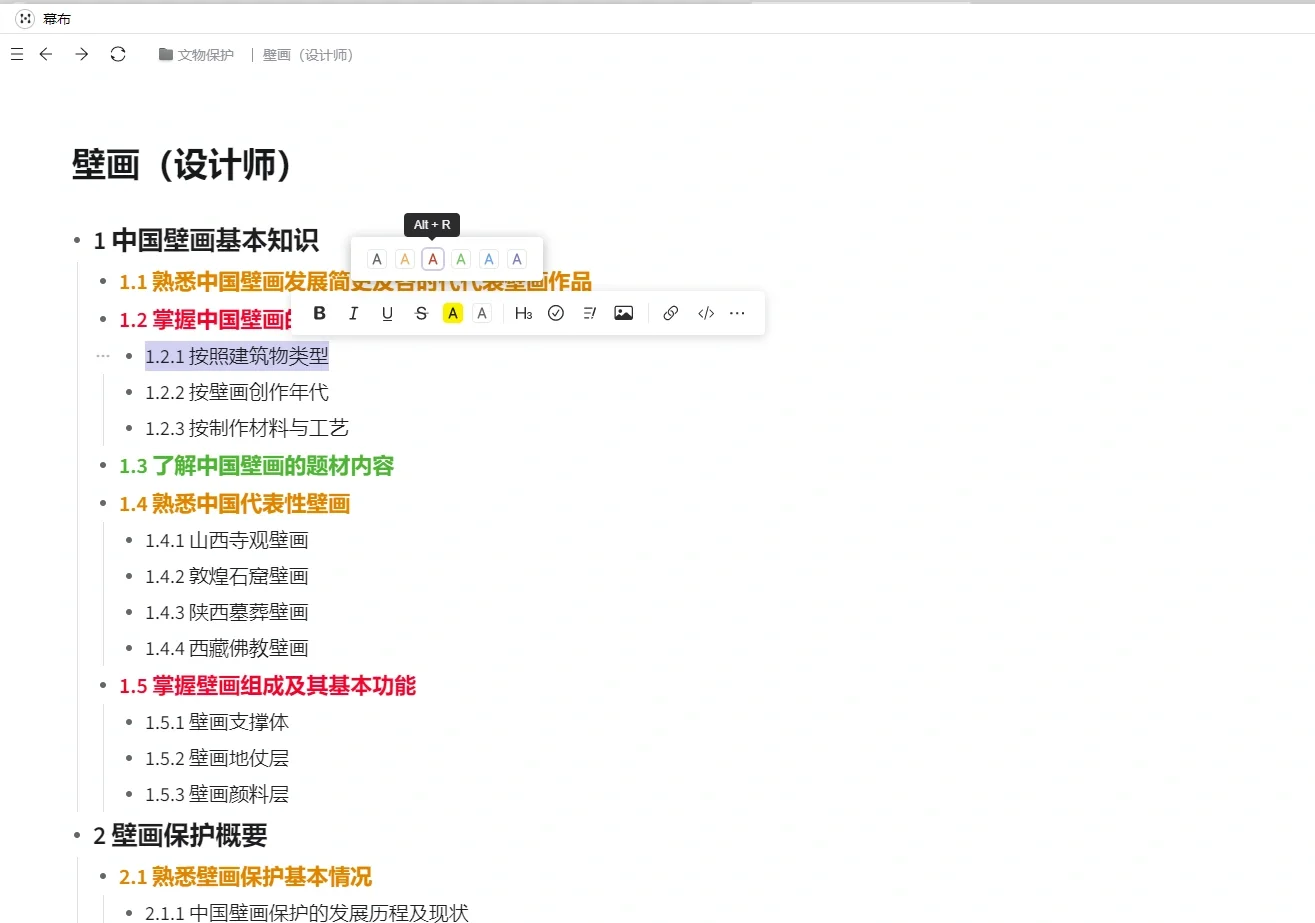Open the hamburger menu at top left

(x=16, y=55)
